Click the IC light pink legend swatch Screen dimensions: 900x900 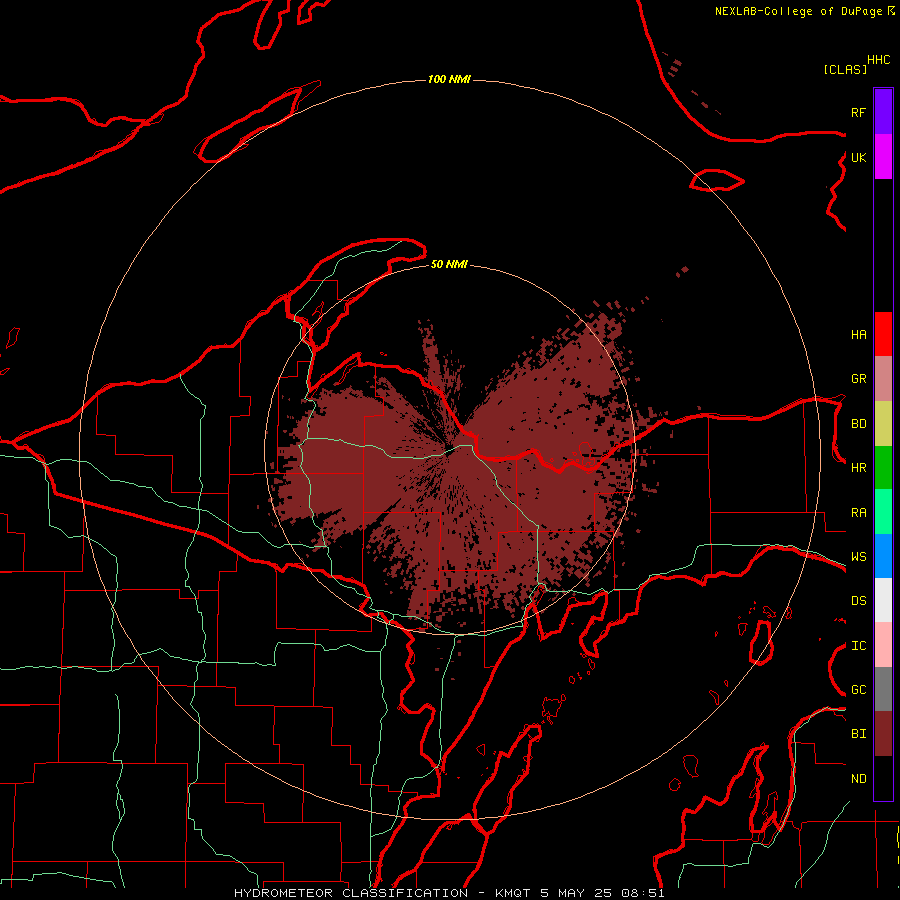883,645
